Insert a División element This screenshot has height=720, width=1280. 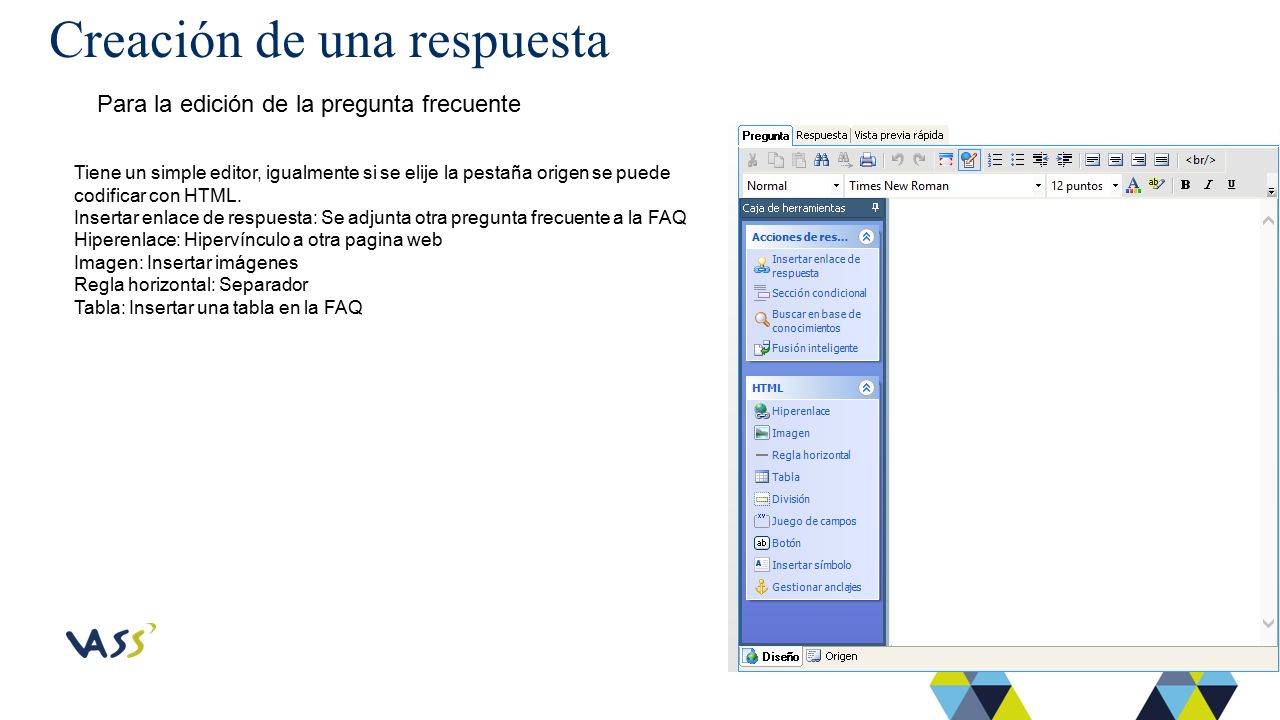coord(782,499)
